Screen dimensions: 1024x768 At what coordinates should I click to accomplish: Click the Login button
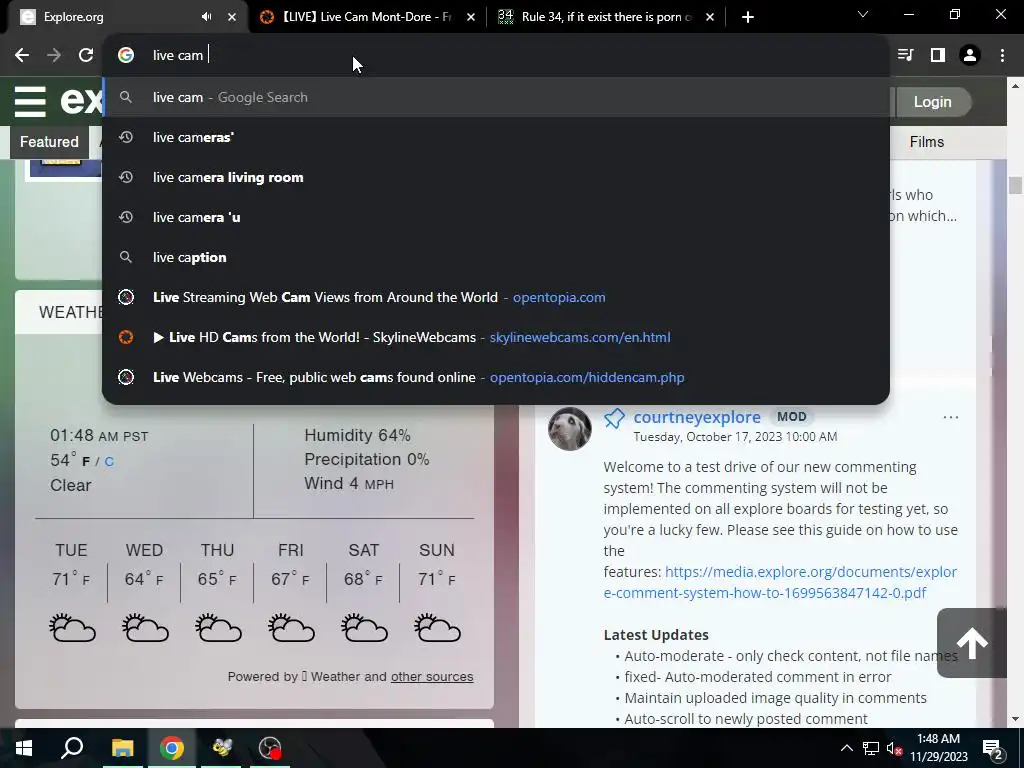pos(933,102)
